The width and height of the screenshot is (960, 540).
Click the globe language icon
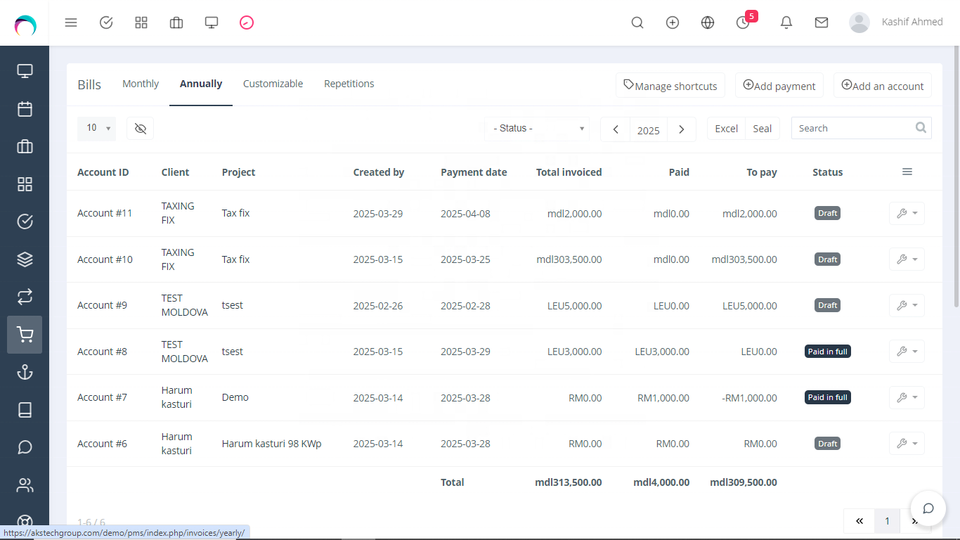point(708,22)
